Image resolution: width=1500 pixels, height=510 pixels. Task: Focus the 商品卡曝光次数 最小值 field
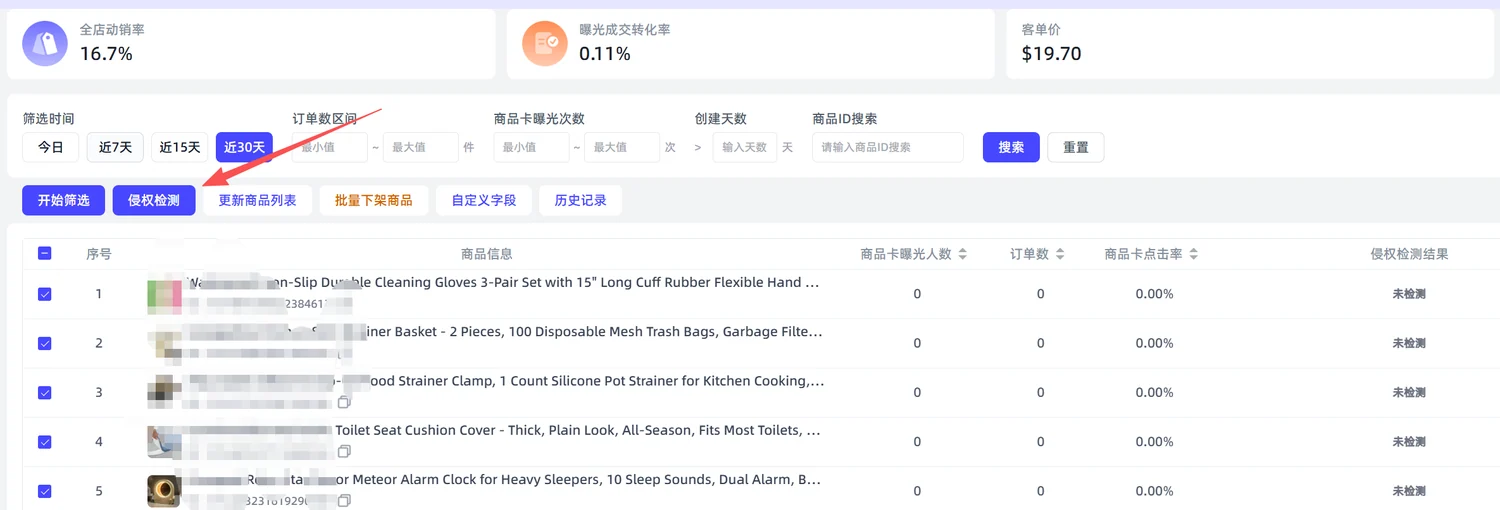[531, 147]
